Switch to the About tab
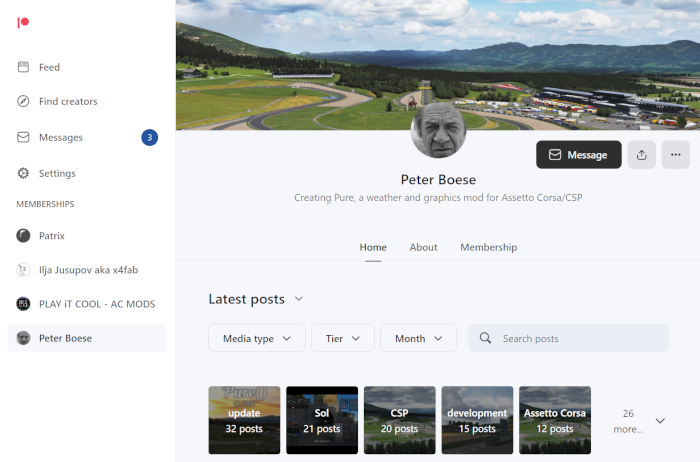700x462 pixels. 424,247
